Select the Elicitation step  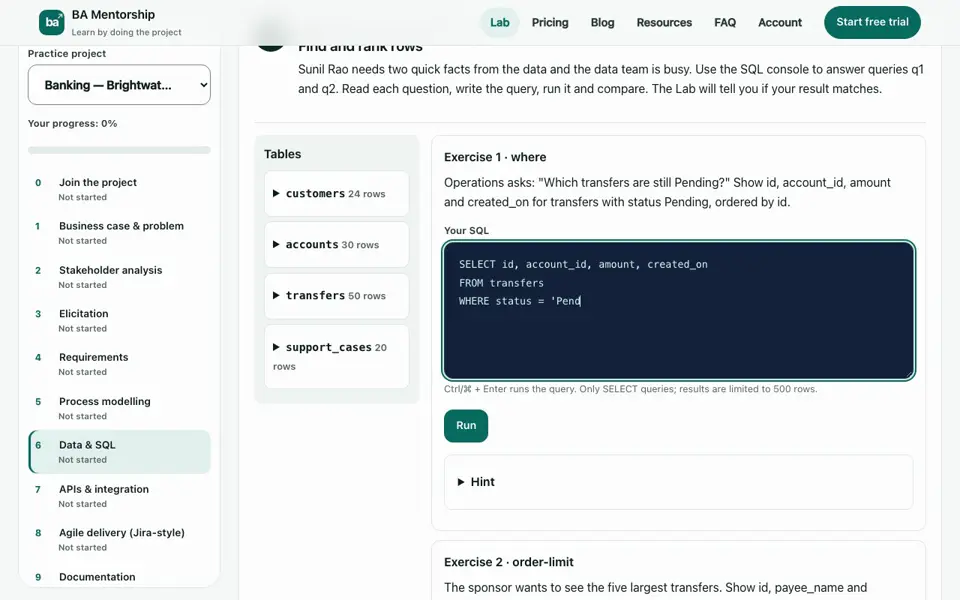click(x=119, y=320)
